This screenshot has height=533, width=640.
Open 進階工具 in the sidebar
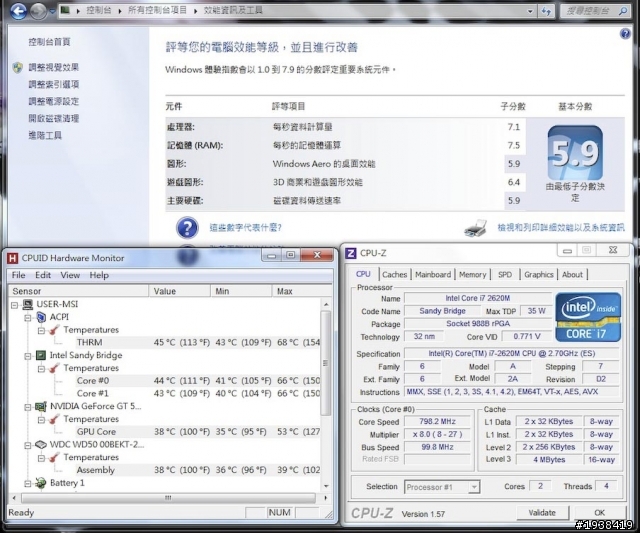point(45,135)
